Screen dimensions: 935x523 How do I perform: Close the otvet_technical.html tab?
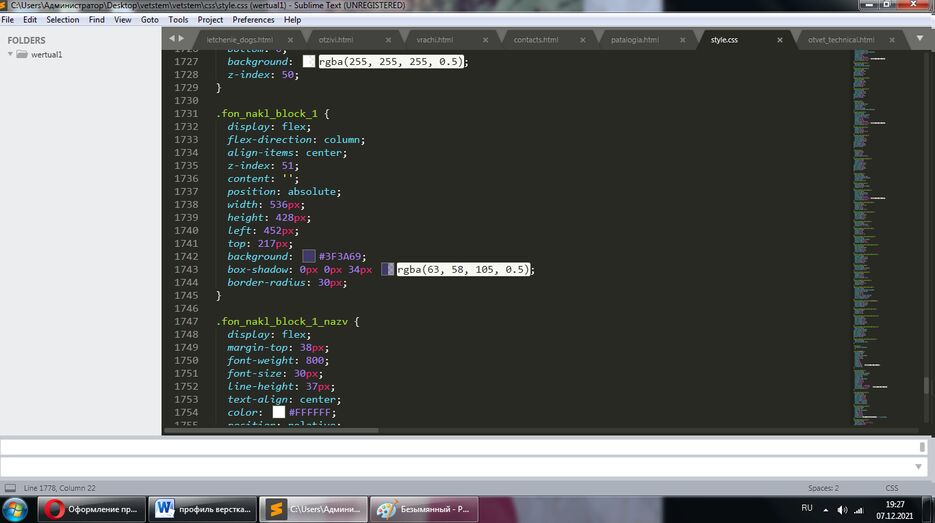tap(891, 40)
